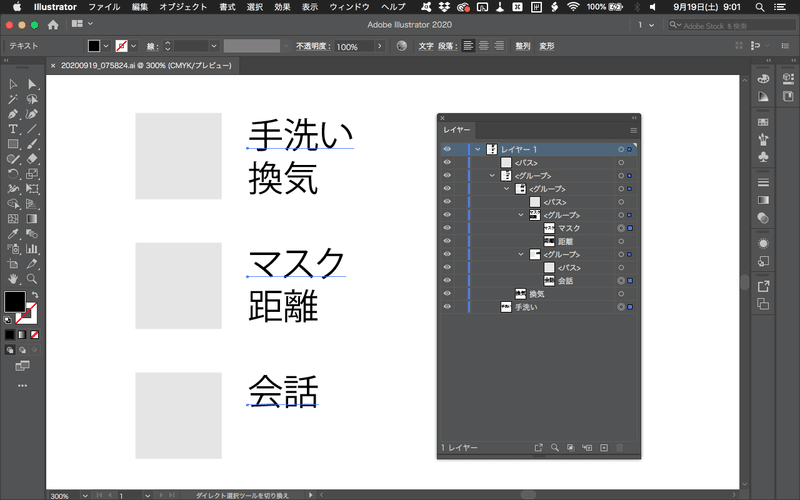Open zoom level dropdown at 300%
Viewport: 800px width, 500px height.
point(85,495)
